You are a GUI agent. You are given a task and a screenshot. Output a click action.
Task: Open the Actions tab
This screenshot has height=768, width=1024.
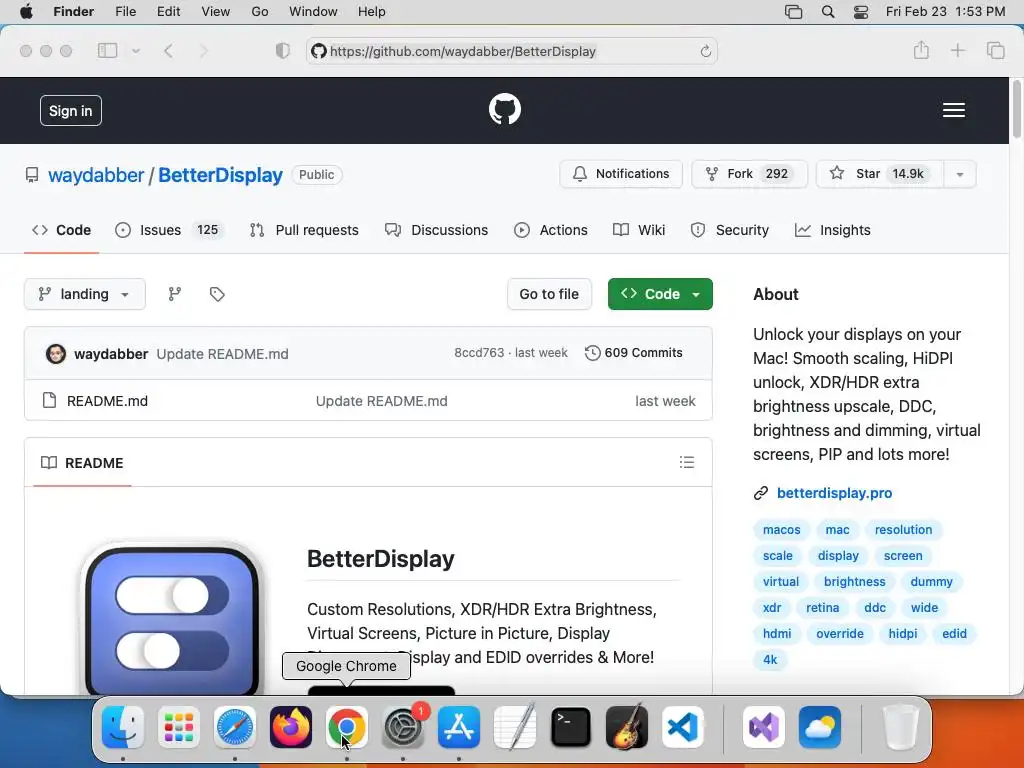pyautogui.click(x=551, y=230)
